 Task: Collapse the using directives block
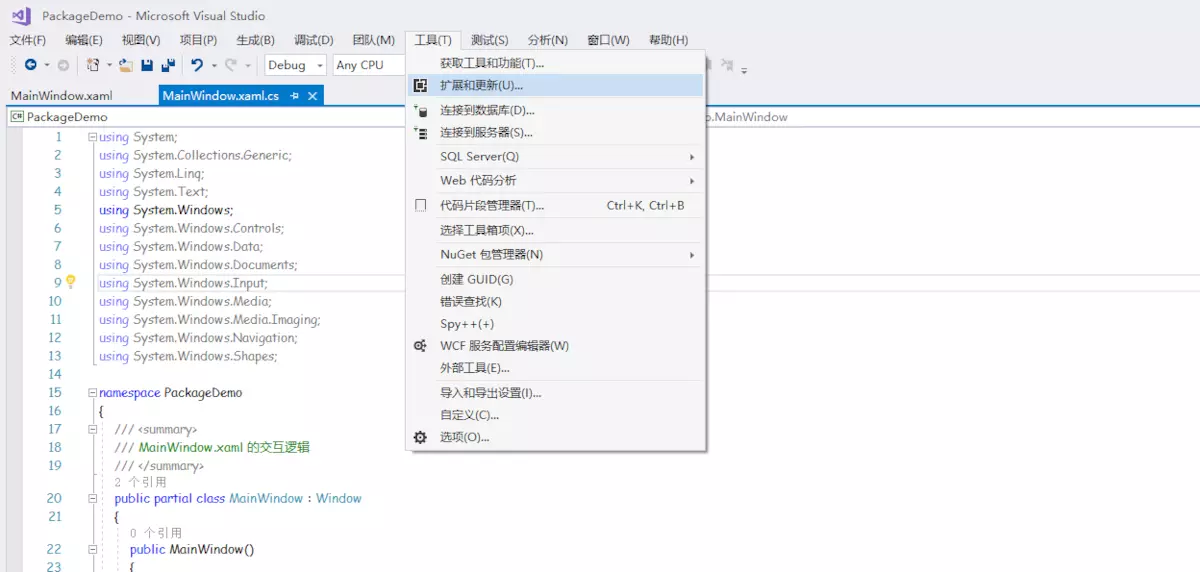pyautogui.click(x=92, y=137)
